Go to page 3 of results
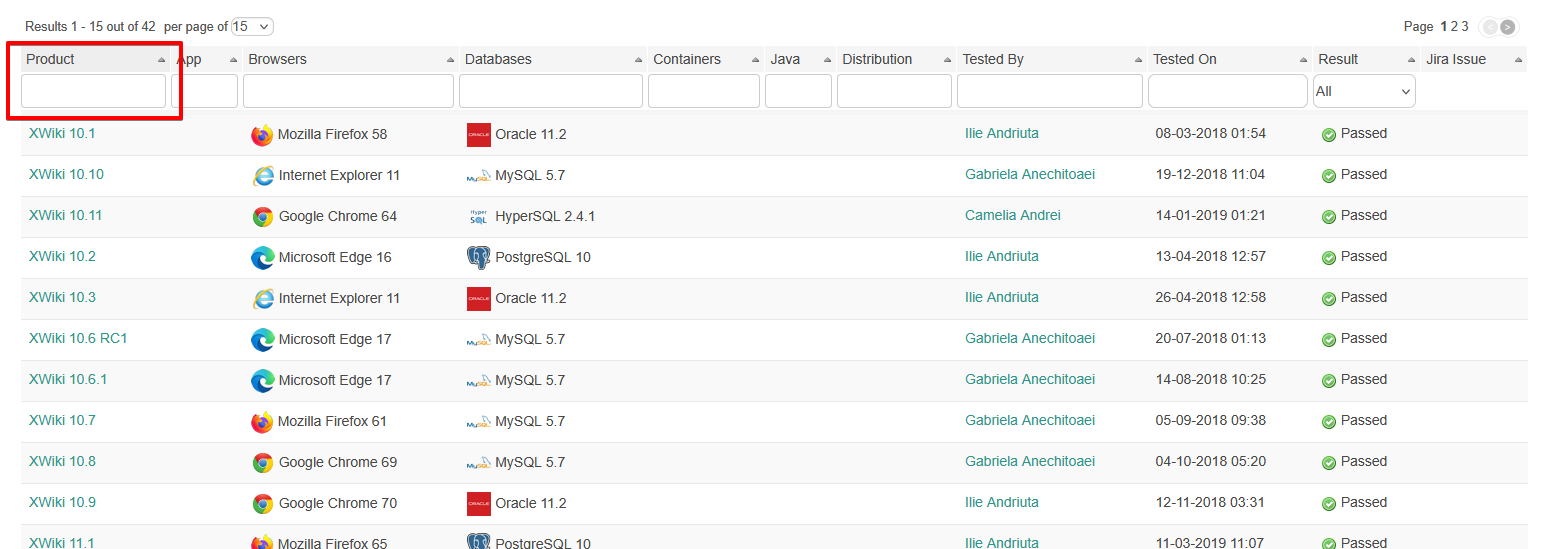Screen dimensions: 1546x549 point(1466,27)
